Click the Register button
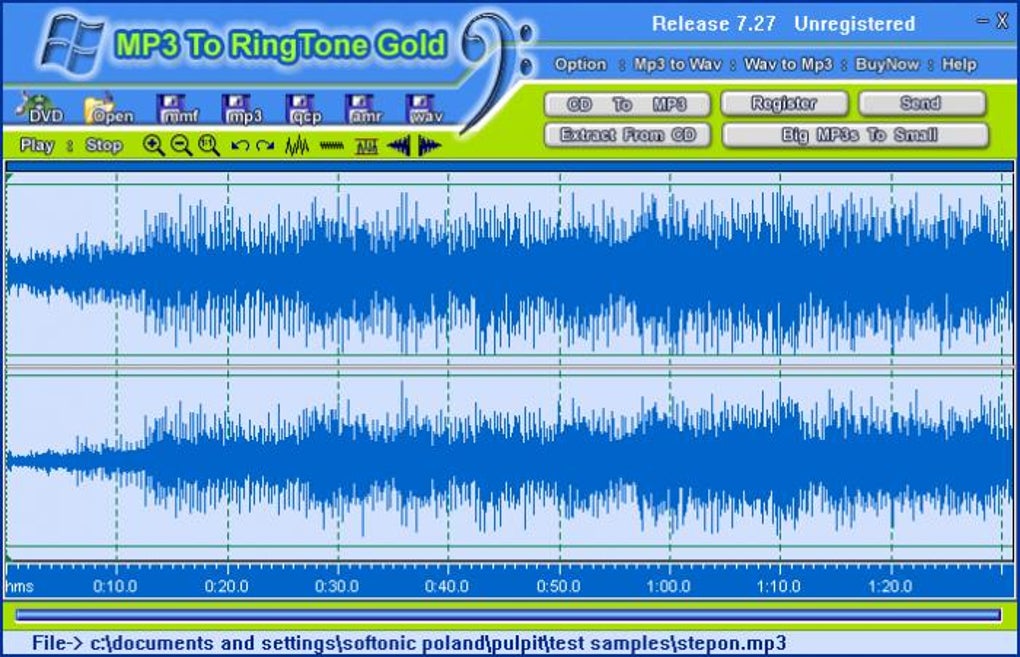The width and height of the screenshot is (1020, 657). 785,103
